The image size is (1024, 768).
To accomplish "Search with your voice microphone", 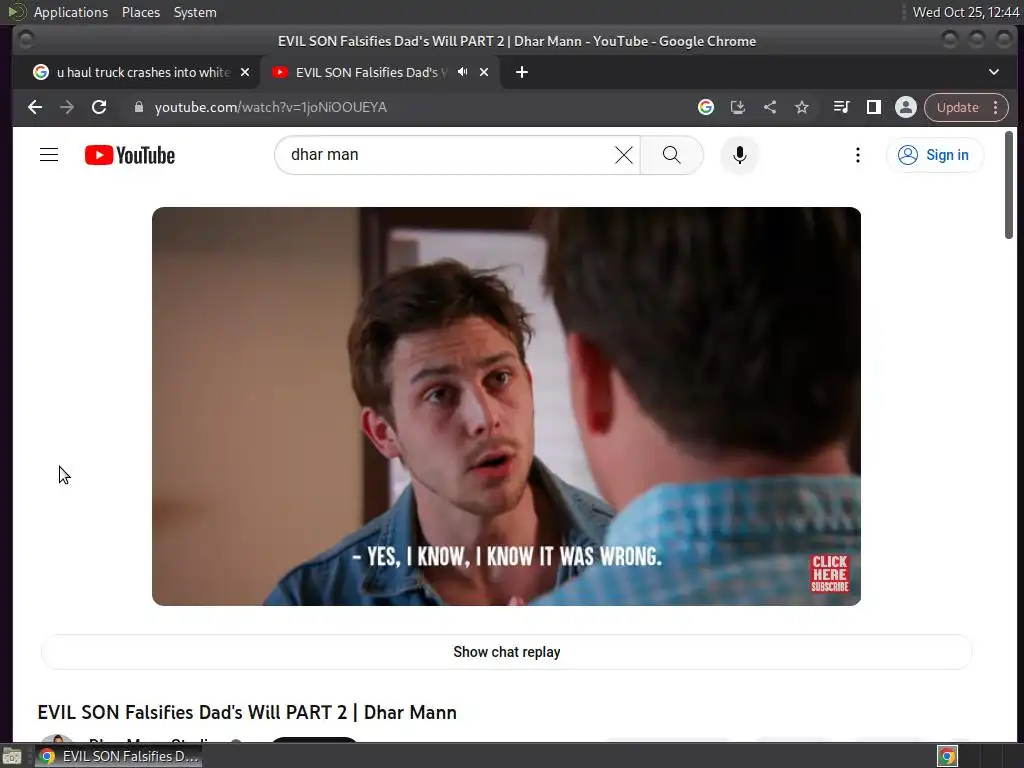I will tap(739, 155).
